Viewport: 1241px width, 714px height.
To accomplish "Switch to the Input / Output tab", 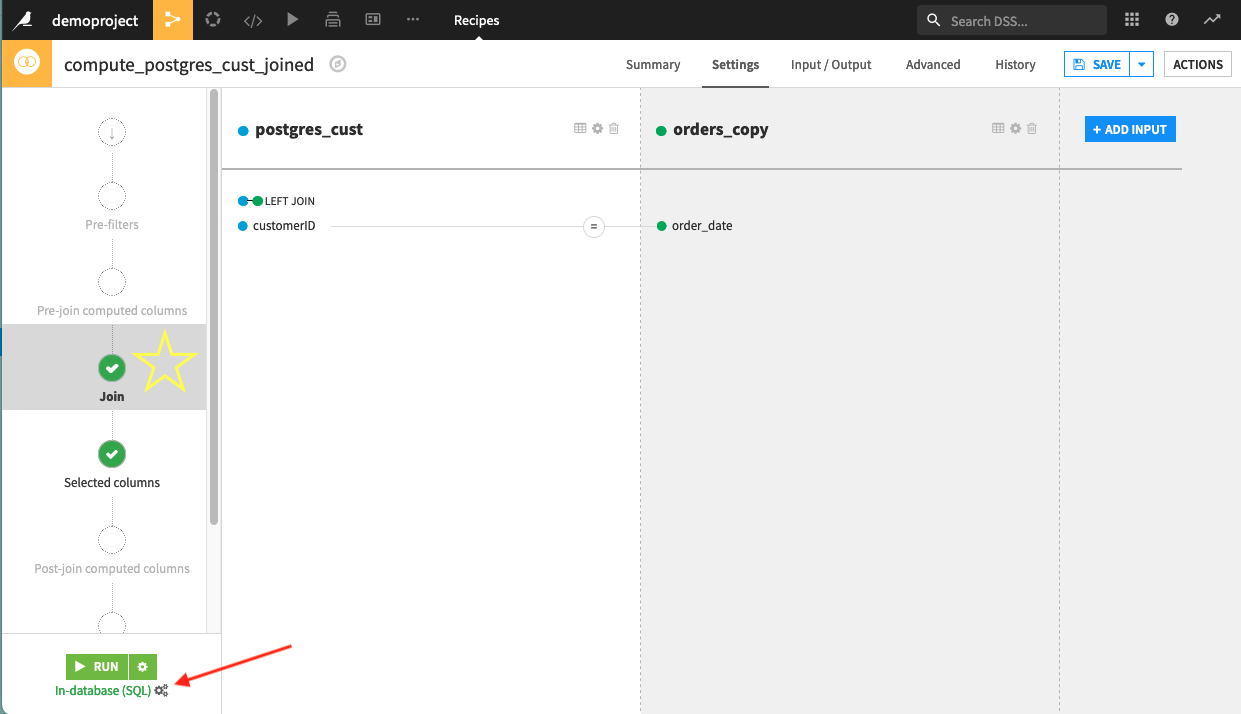I will (x=830, y=64).
